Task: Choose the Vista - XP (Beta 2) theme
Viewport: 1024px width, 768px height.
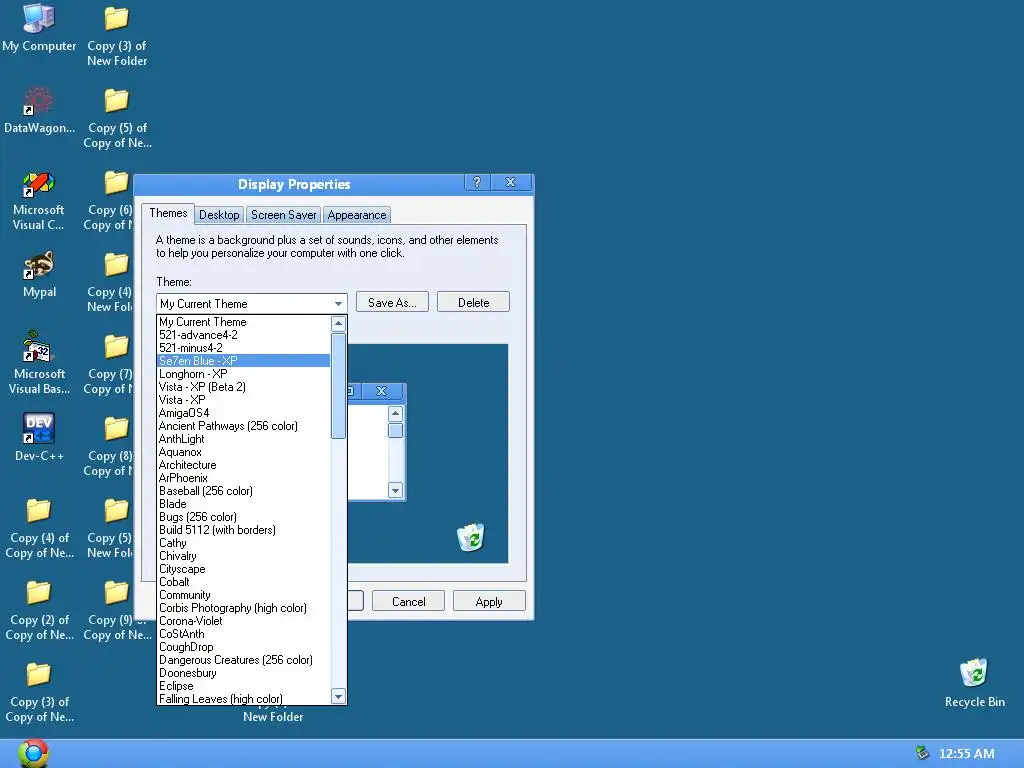Action: pyautogui.click(x=244, y=387)
